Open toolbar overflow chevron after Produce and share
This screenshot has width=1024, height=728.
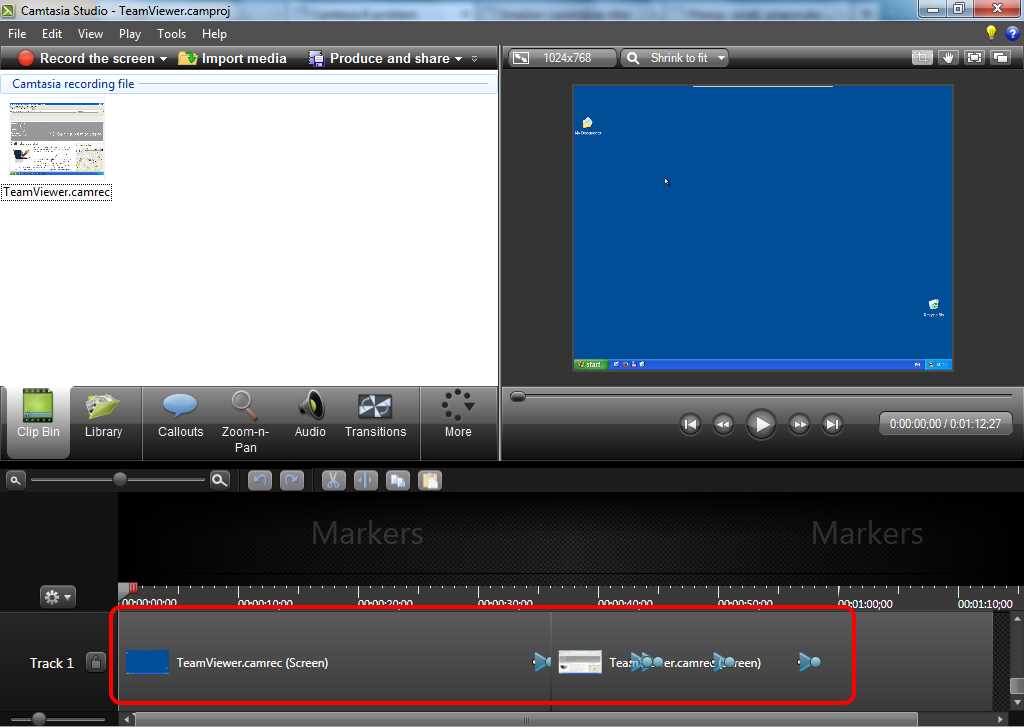pyautogui.click(x=474, y=59)
